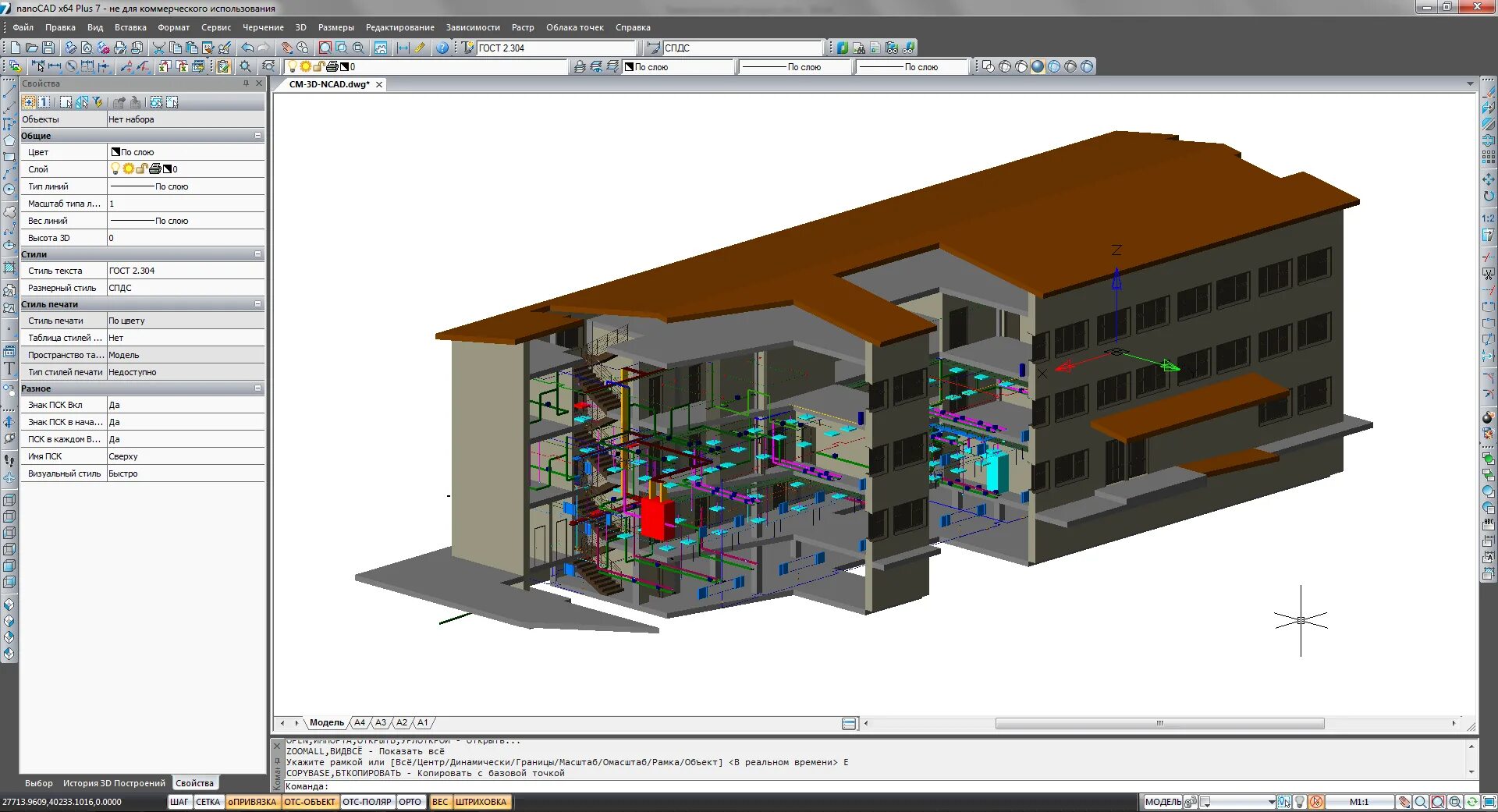This screenshot has height=812, width=1498.
Task: Click the text style icon beside ГОСТ 2.304
Action: pos(467,48)
